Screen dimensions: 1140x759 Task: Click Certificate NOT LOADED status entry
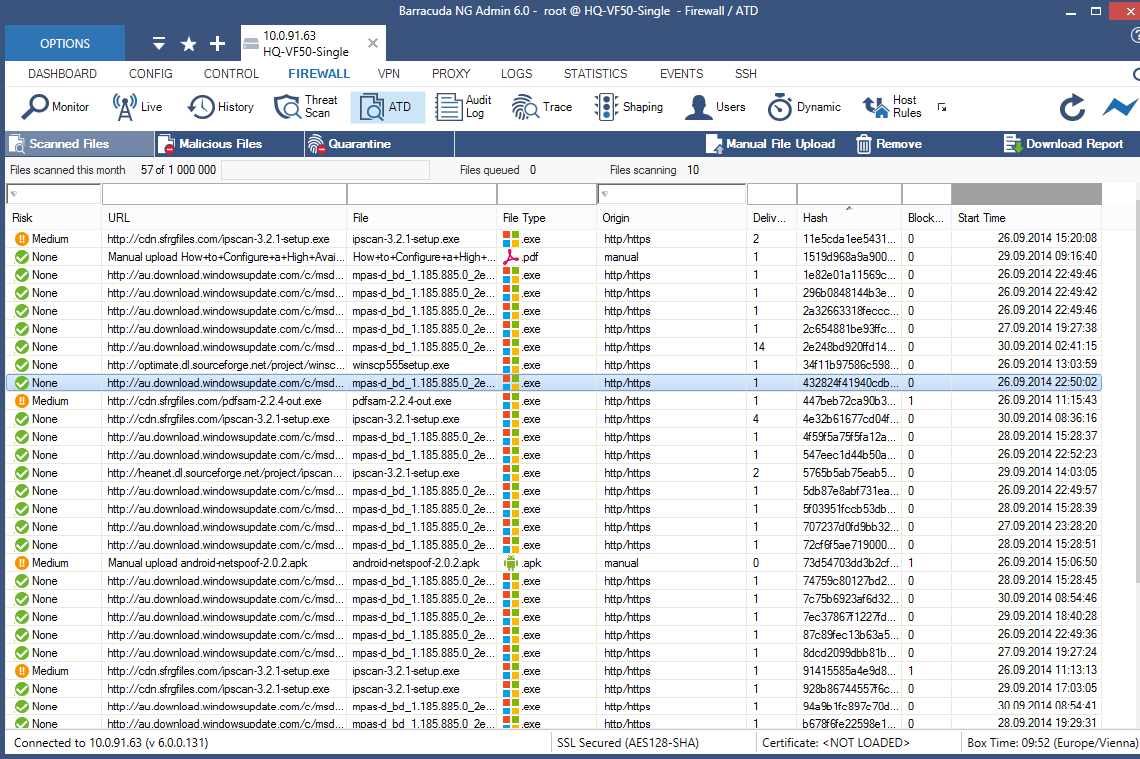coord(835,743)
